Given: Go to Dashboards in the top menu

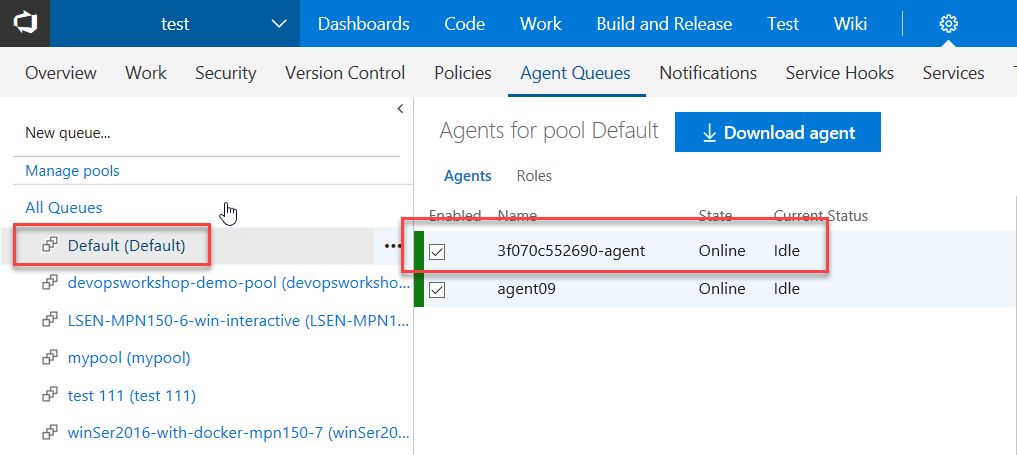Looking at the screenshot, I should 363,24.
